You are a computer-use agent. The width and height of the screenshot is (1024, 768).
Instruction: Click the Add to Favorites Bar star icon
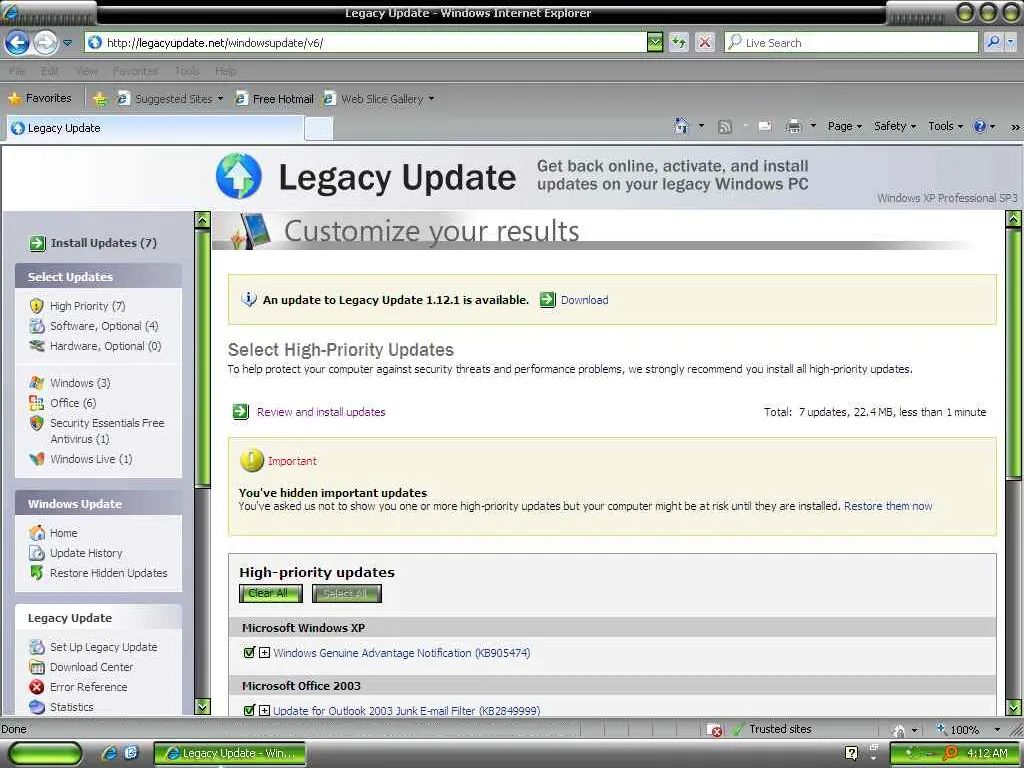click(x=100, y=99)
